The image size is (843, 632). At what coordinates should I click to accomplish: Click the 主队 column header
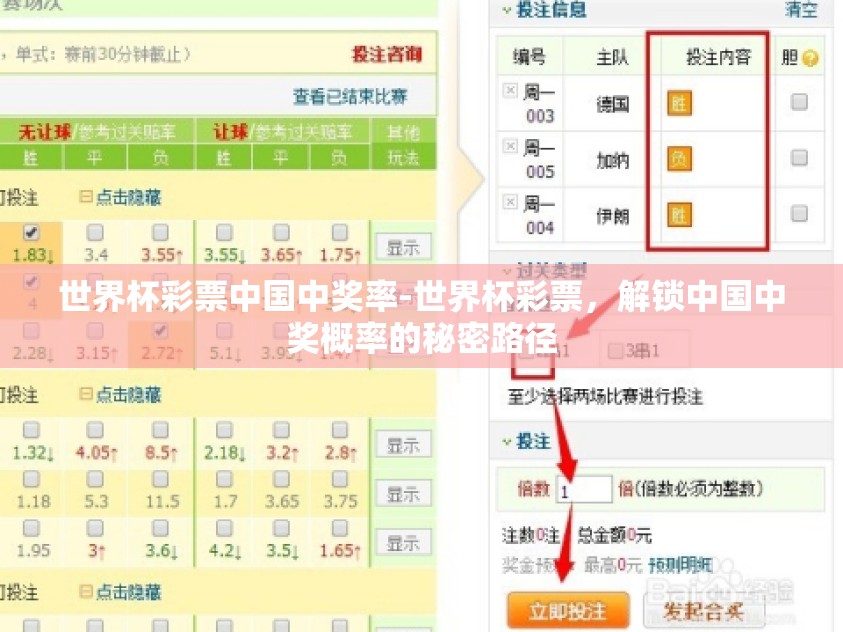tap(612, 57)
